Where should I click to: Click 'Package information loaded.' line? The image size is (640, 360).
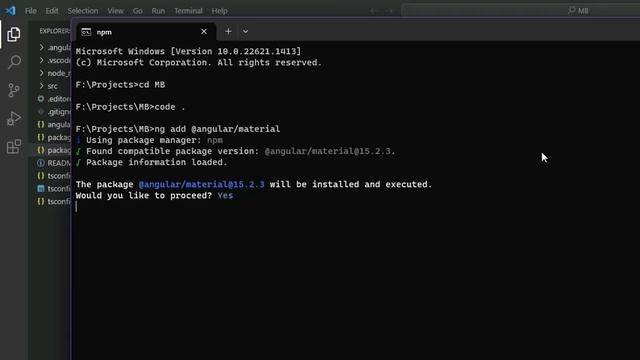pyautogui.click(x=151, y=162)
